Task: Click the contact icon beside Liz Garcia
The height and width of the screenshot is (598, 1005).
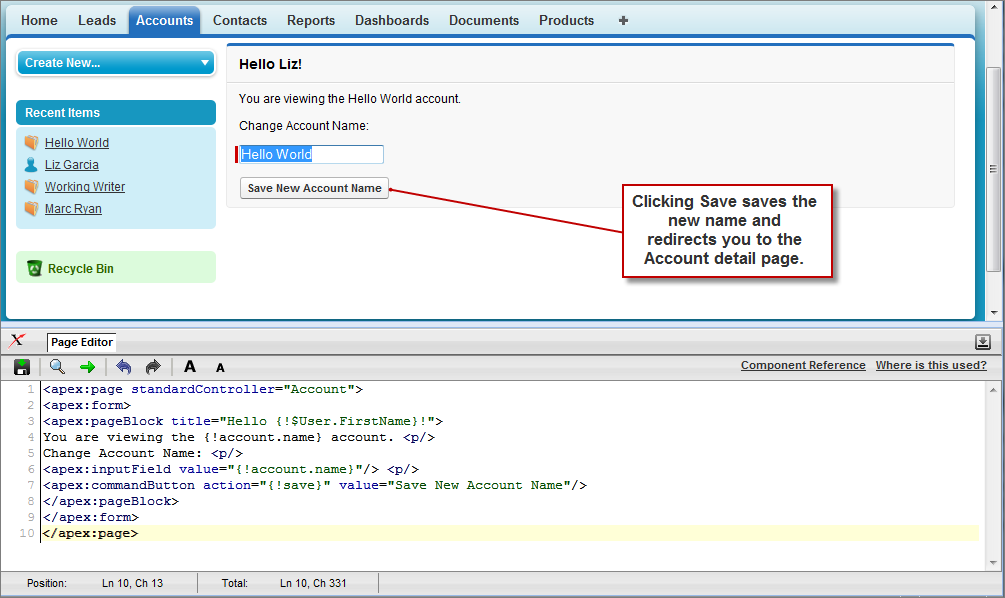Action: coord(32,165)
